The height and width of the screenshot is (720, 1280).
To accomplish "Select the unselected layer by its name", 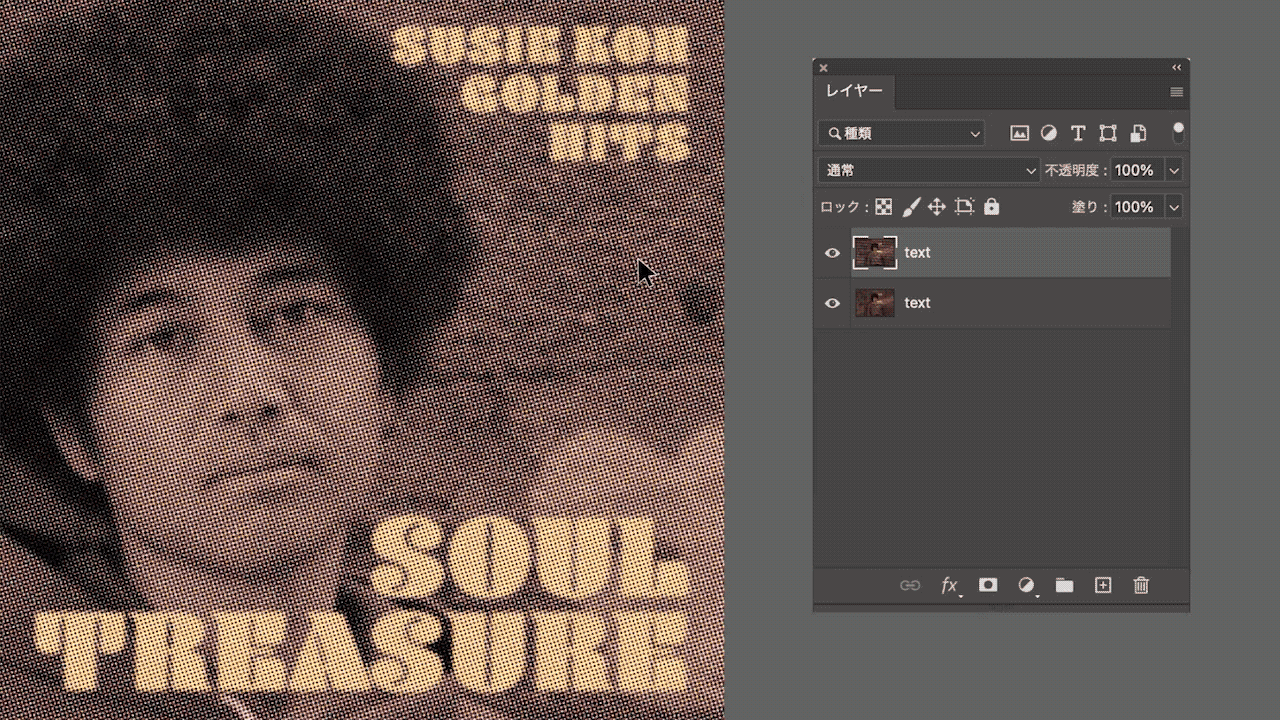I will [917, 303].
